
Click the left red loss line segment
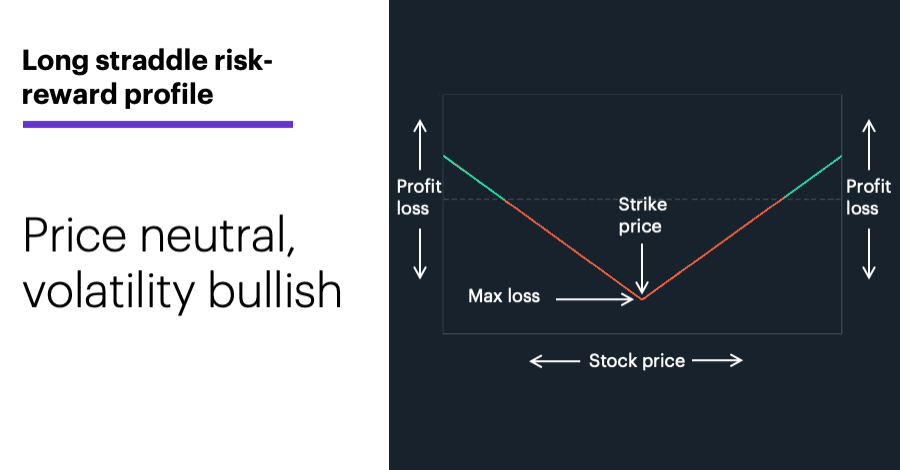[573, 250]
